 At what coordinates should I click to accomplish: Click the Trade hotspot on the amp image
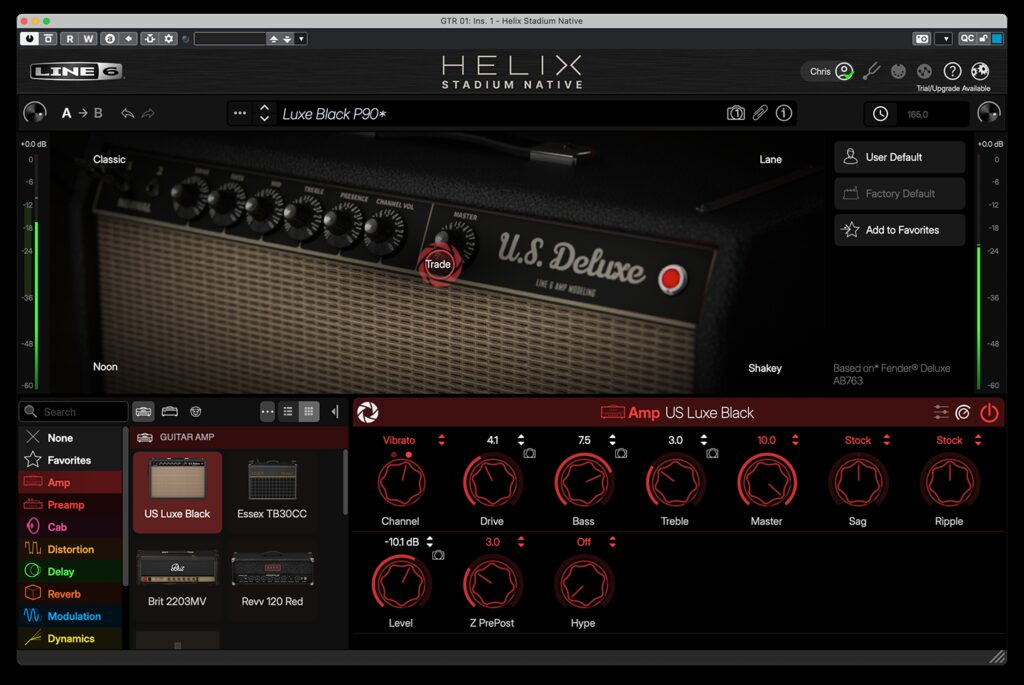pos(438,264)
